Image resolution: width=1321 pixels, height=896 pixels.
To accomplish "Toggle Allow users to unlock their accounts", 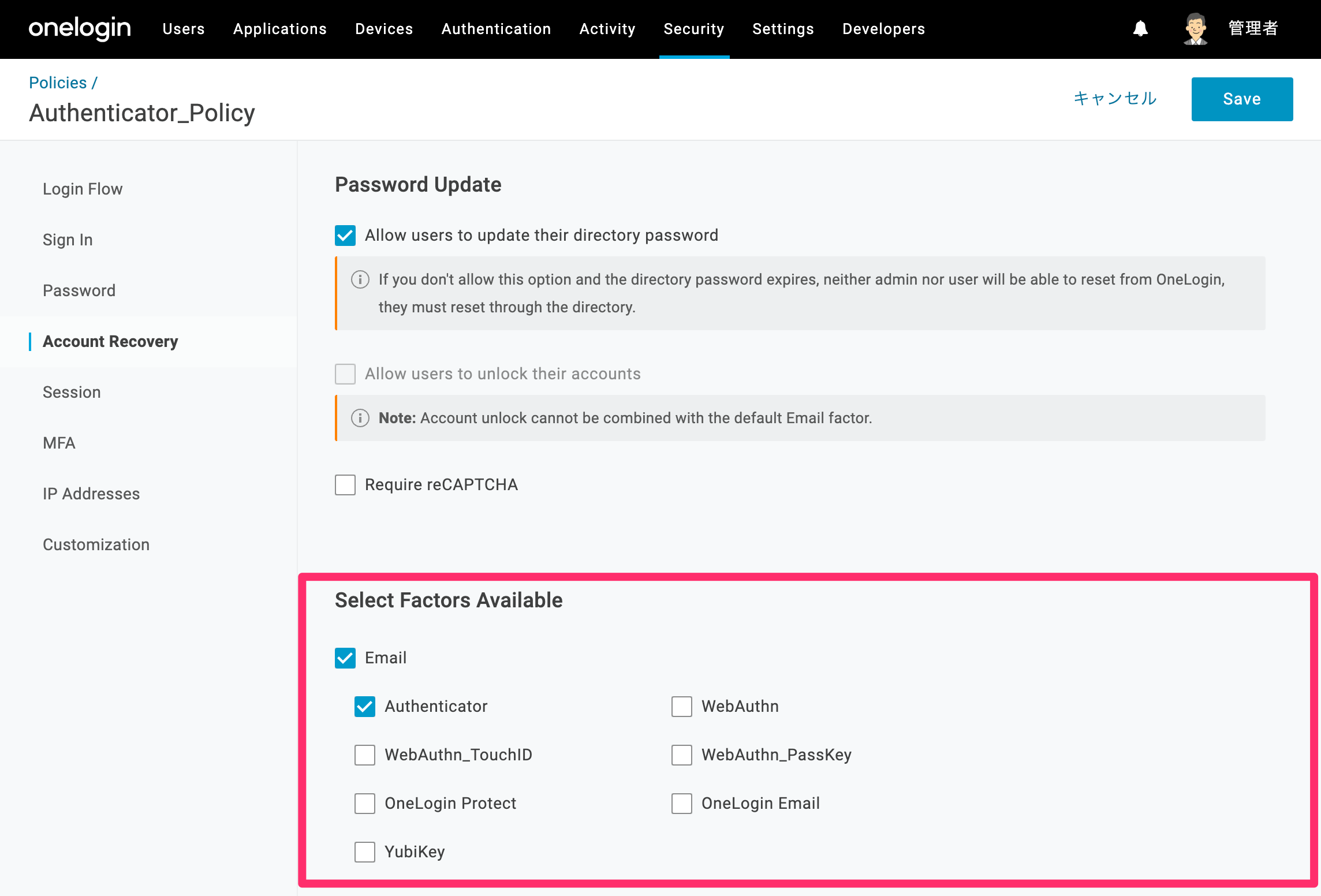I will click(345, 374).
